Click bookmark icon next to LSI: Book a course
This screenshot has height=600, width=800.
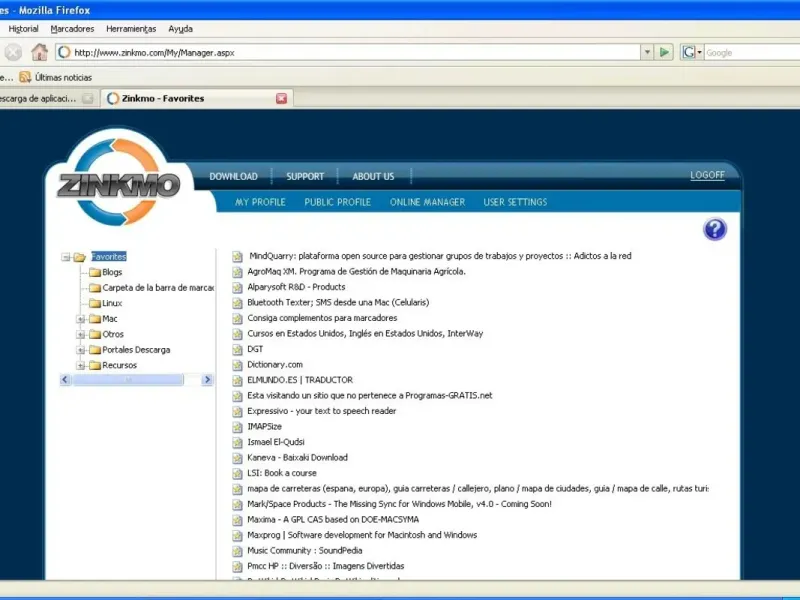[x=237, y=474]
